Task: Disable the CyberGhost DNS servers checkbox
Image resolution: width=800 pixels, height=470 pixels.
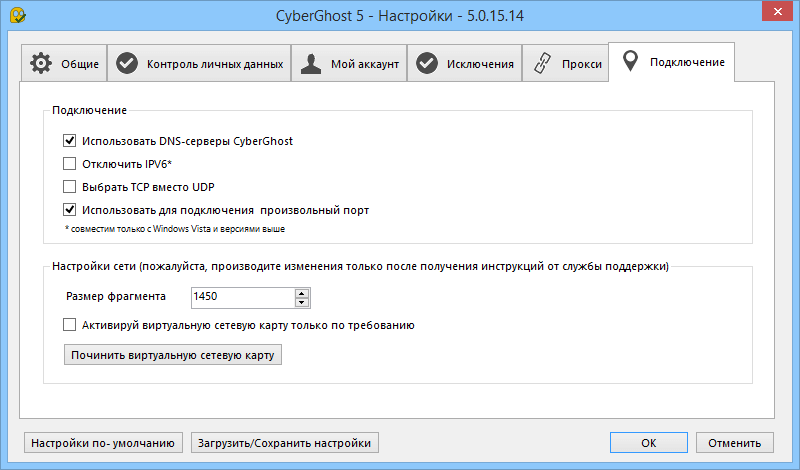Action: coord(70,141)
